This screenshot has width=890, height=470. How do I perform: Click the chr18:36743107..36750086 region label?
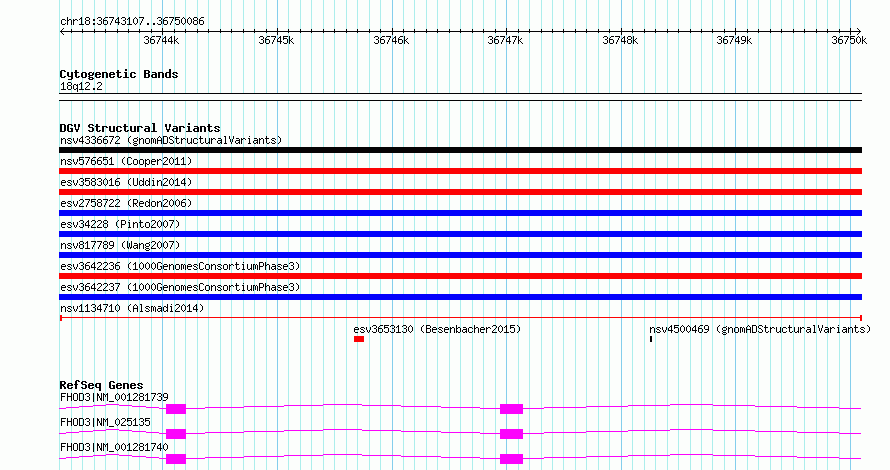pos(132,22)
